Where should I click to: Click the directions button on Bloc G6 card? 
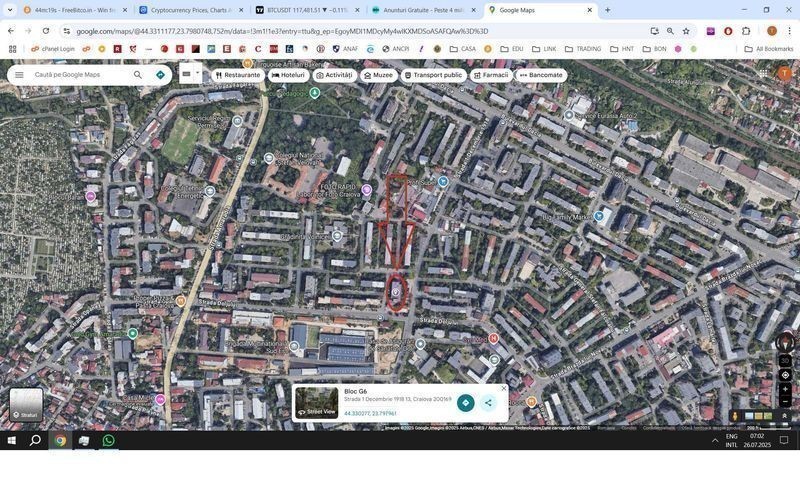465,403
